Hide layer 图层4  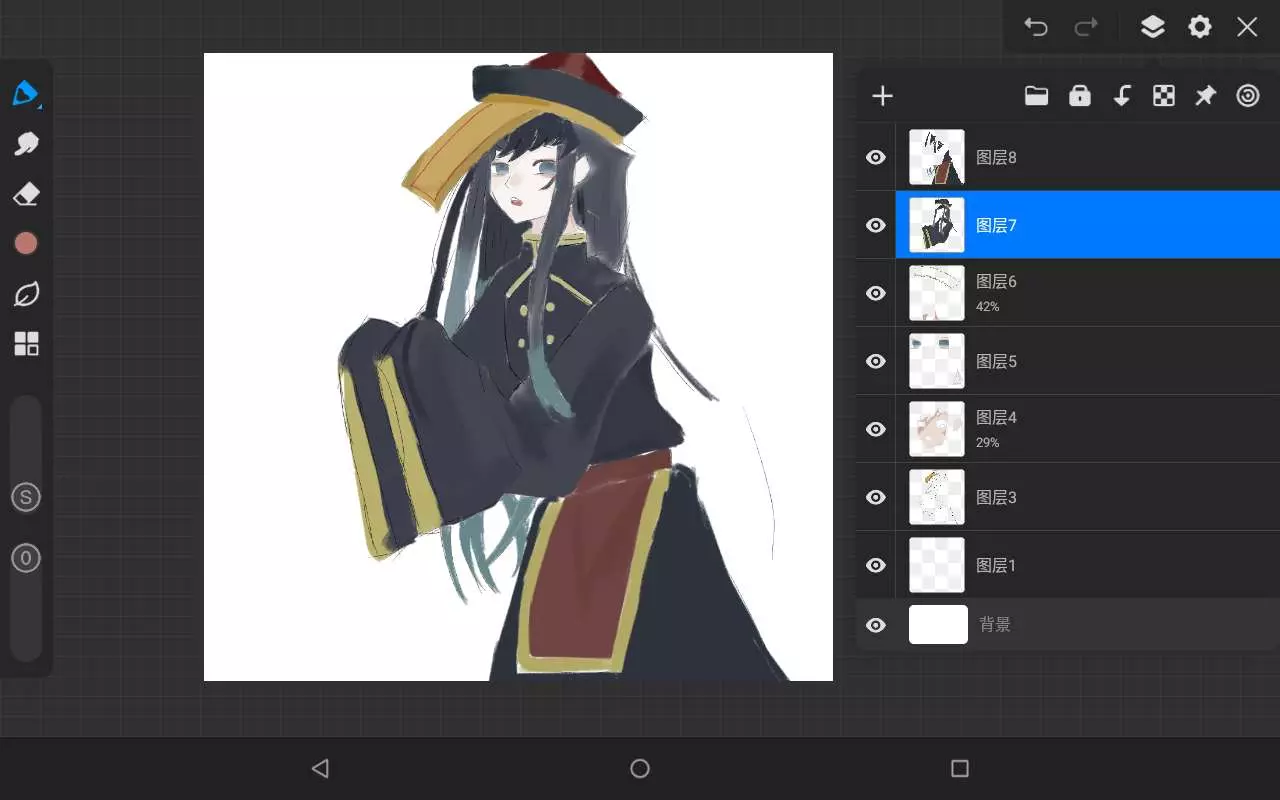(x=876, y=429)
